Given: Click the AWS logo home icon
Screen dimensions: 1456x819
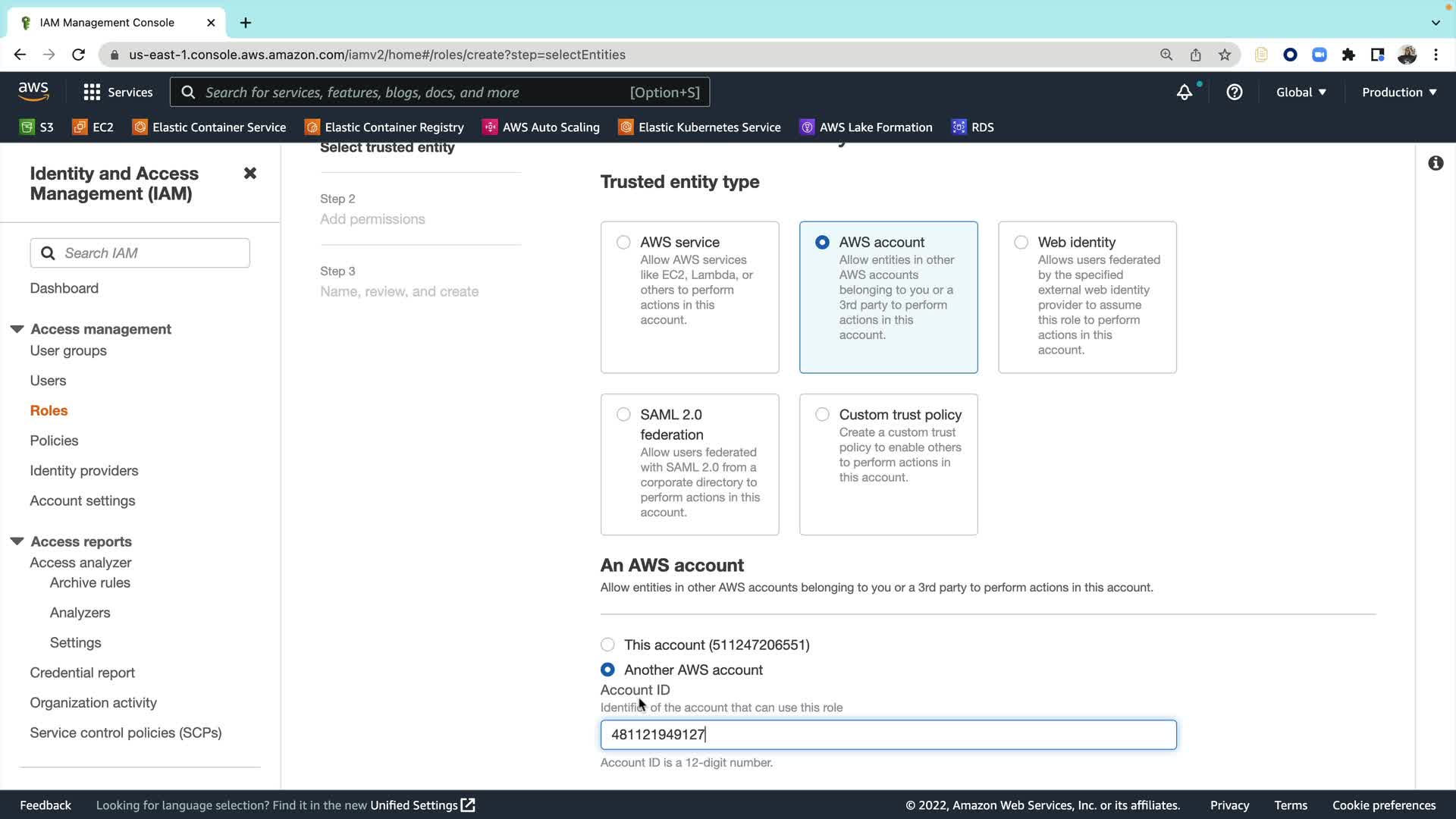Looking at the screenshot, I should coord(33,92).
